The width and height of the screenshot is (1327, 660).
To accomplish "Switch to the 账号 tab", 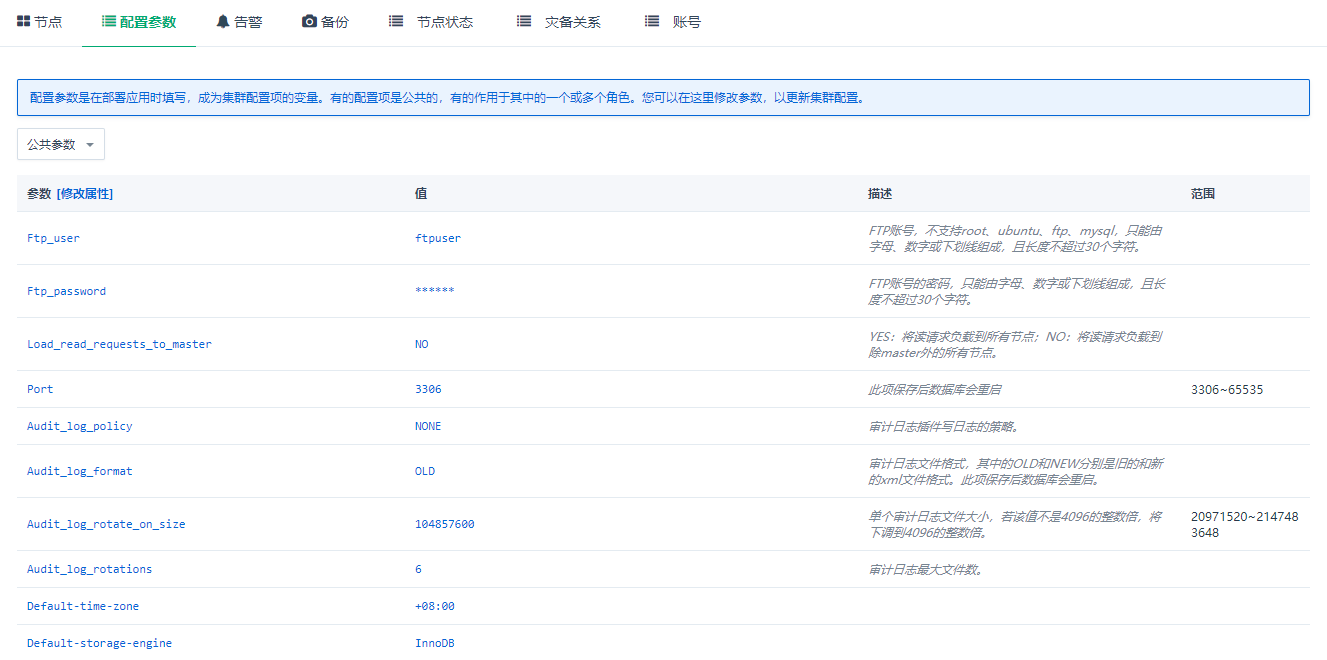I will click(x=673, y=22).
